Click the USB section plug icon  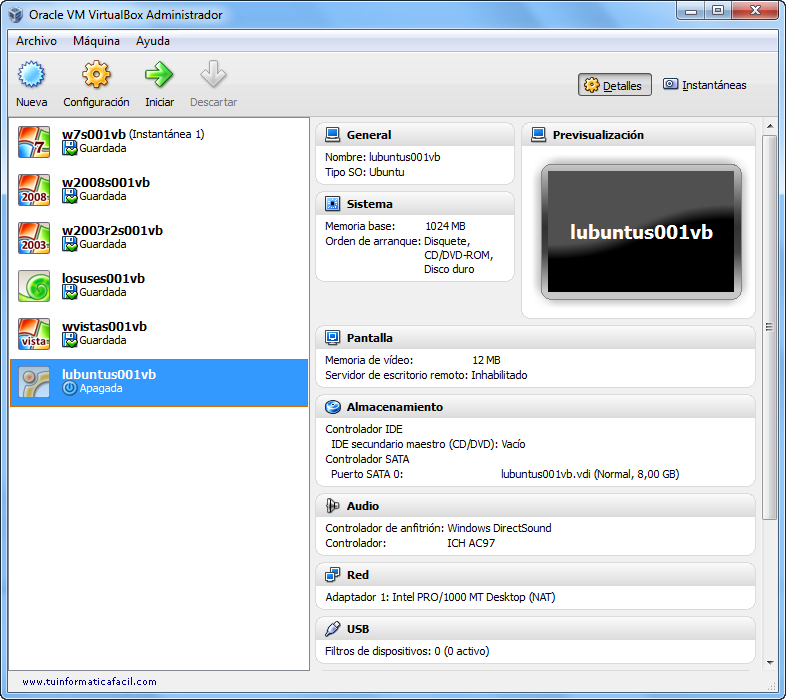coord(332,629)
